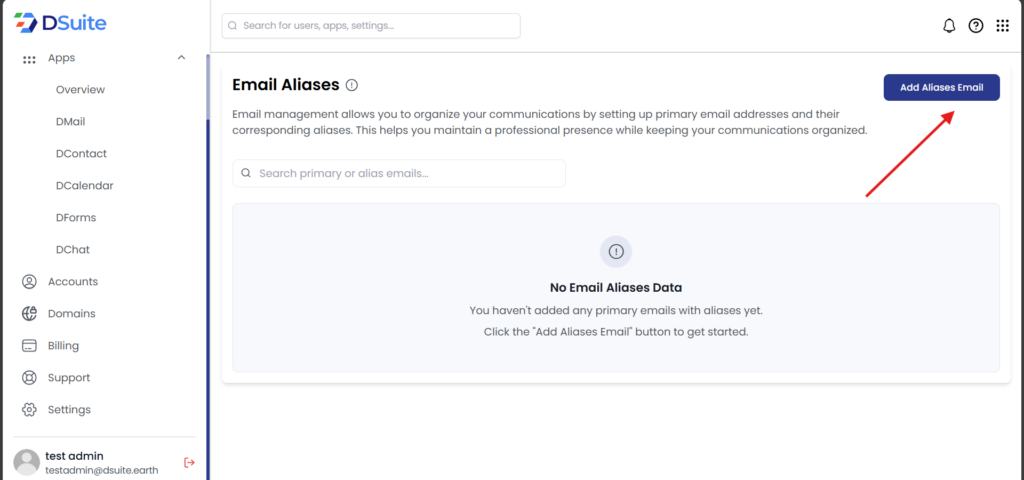This screenshot has width=1024, height=480.
Task: Click the Domains globe icon
Action: pyautogui.click(x=29, y=314)
